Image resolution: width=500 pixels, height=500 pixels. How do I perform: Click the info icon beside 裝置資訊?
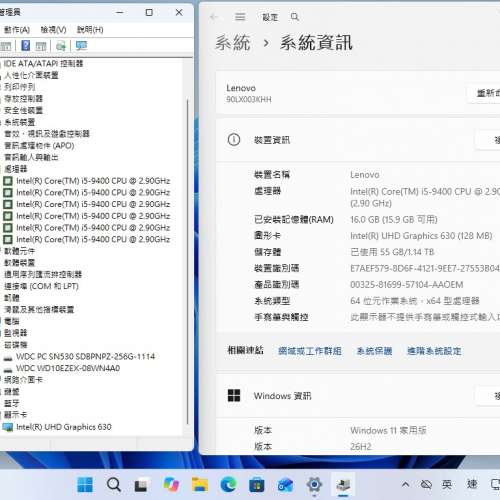pos(234,139)
